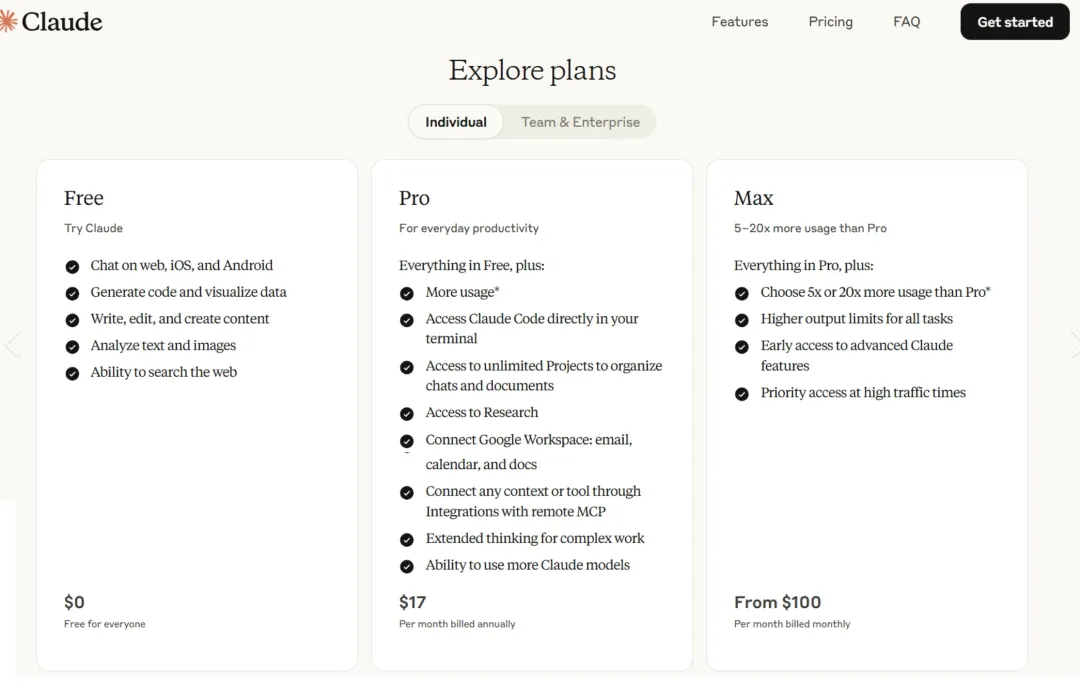This screenshot has width=1080, height=686.
Task: Click 'Per month billed annually' text
Action: pos(457,624)
